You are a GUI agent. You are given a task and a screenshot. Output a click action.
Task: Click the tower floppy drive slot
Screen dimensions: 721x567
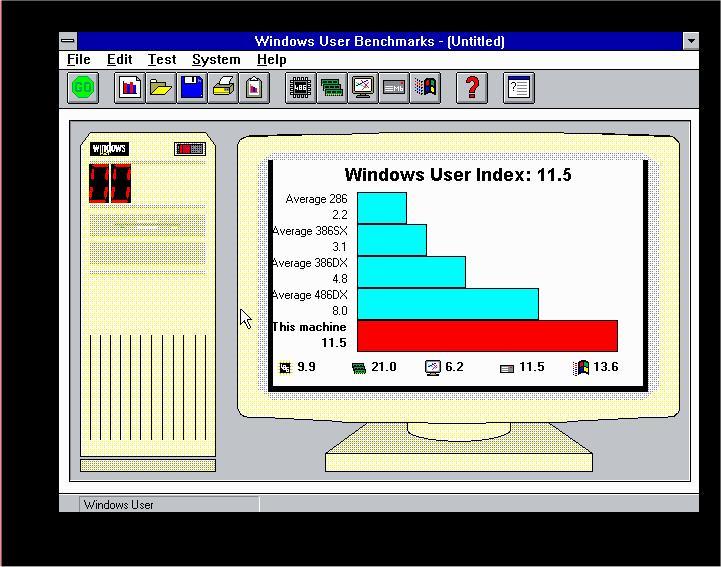pos(148,226)
